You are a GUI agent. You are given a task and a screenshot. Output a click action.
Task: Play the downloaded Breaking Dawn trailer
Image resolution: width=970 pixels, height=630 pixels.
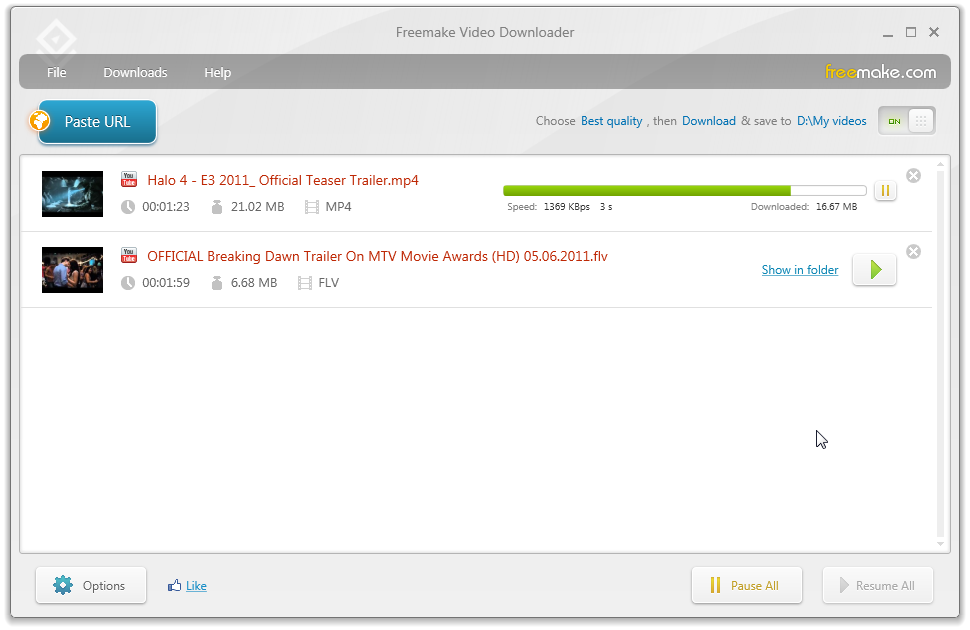pyautogui.click(x=874, y=270)
